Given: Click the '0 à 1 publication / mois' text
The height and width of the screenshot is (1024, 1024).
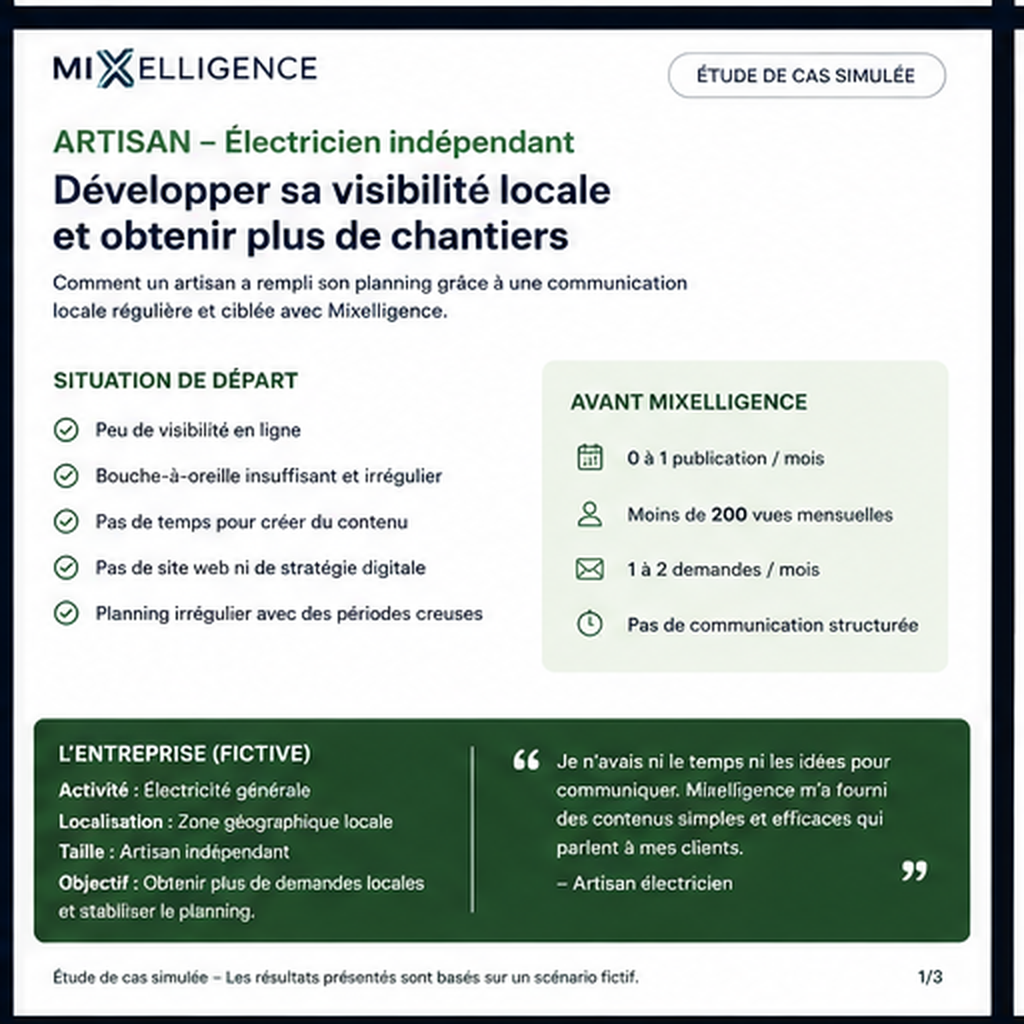Looking at the screenshot, I should (726, 458).
